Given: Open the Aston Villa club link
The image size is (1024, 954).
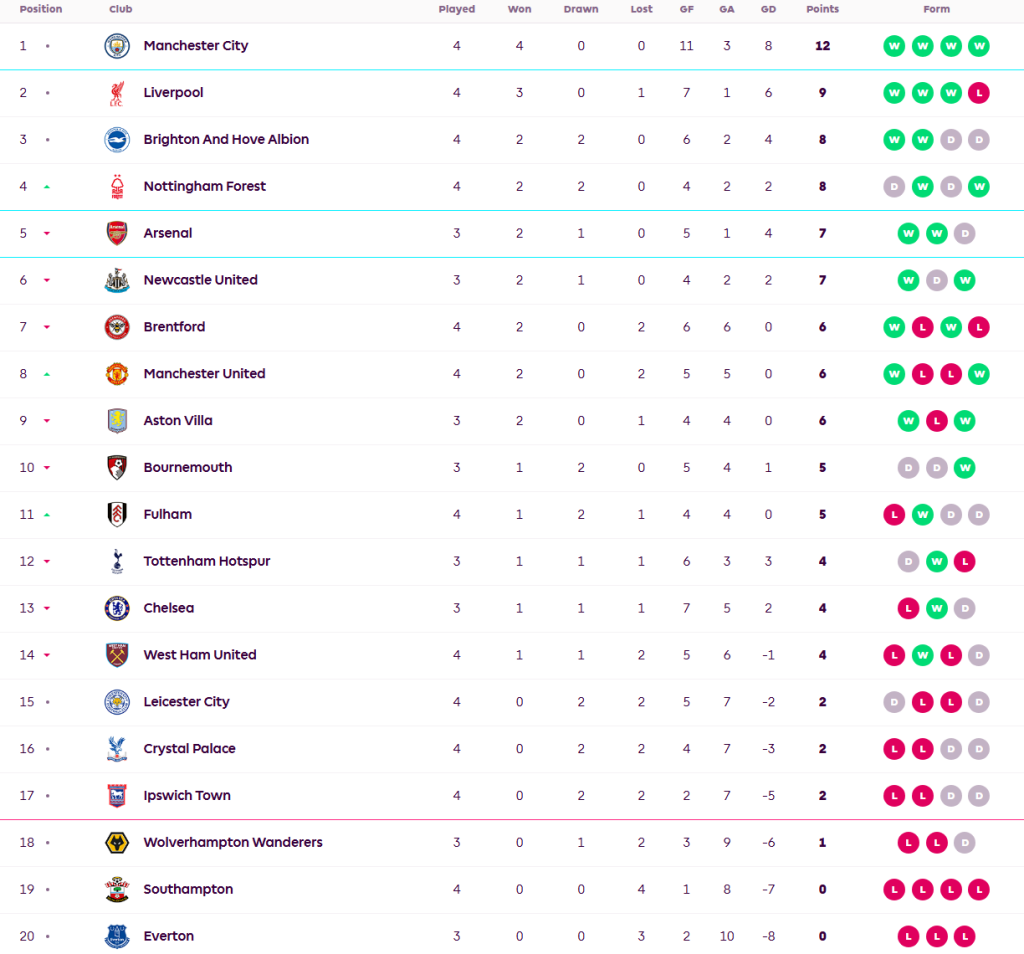Looking at the screenshot, I should [178, 421].
